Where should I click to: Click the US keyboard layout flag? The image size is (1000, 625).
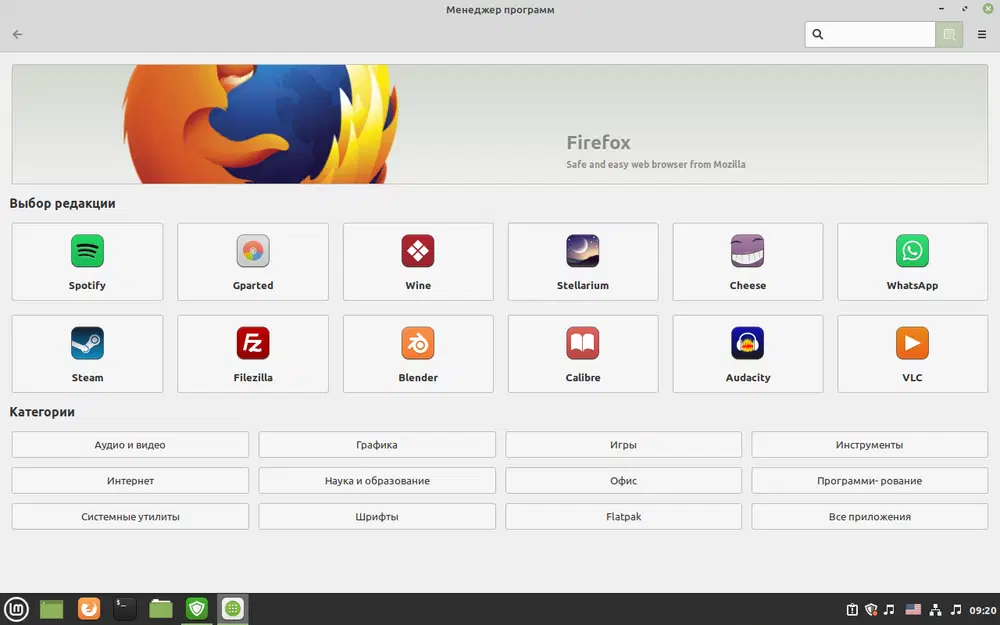[x=913, y=610]
